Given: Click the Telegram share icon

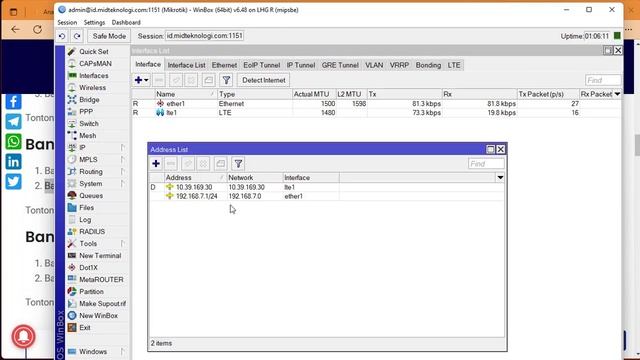Looking at the screenshot, I should point(13,121).
